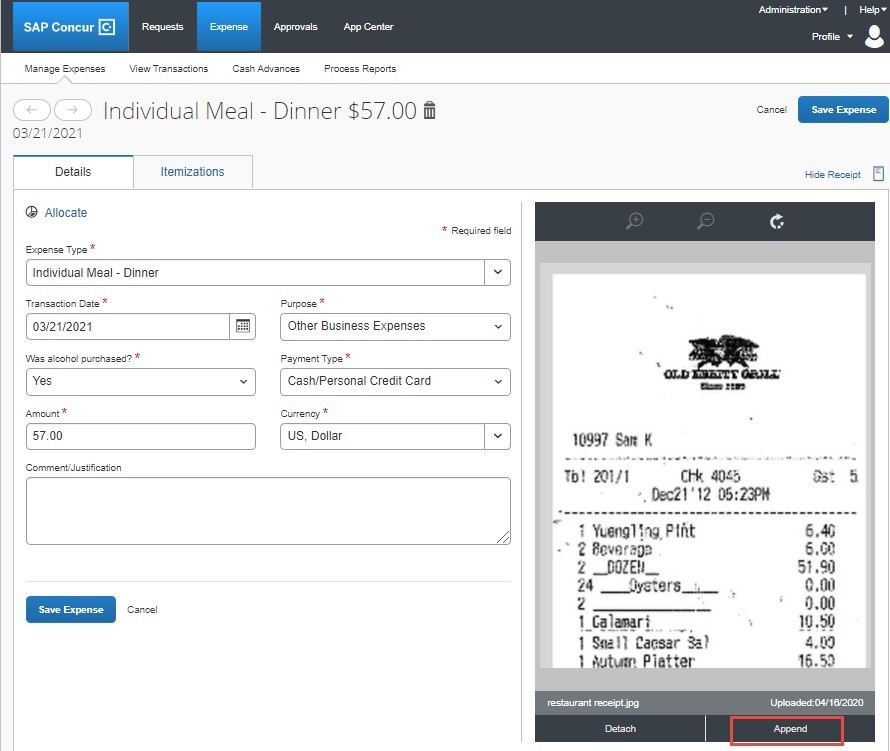890x751 pixels.
Task: Open the Purpose dropdown
Action: pos(395,326)
